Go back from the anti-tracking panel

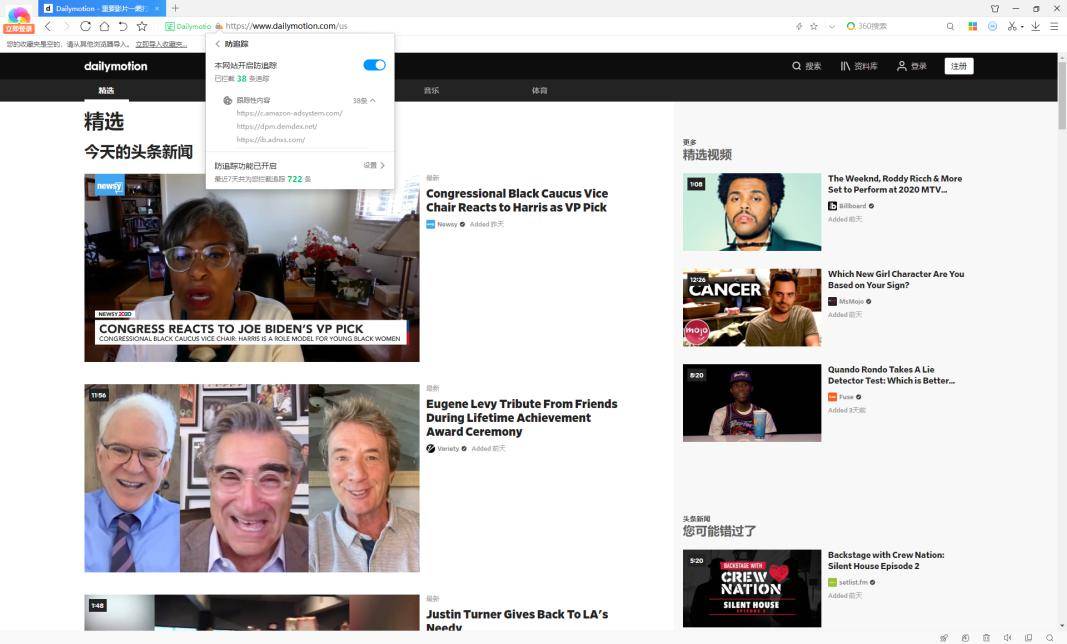tap(218, 44)
